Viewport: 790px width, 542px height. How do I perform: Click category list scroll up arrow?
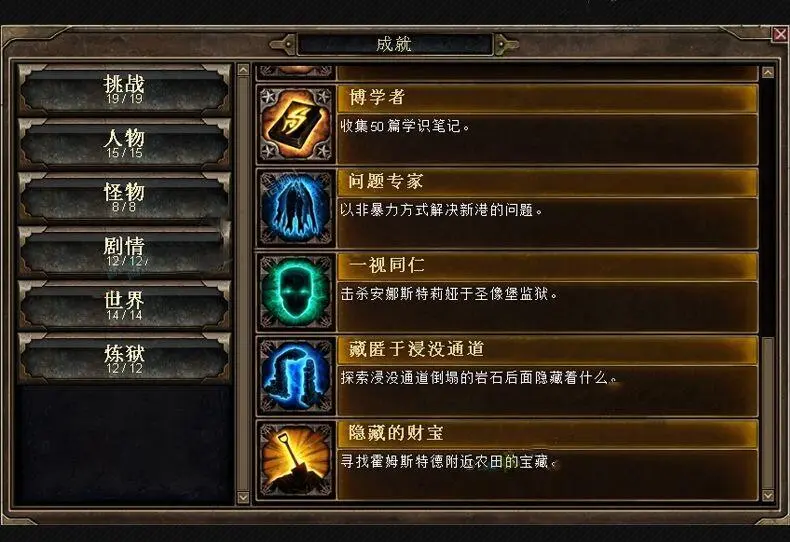tap(243, 70)
